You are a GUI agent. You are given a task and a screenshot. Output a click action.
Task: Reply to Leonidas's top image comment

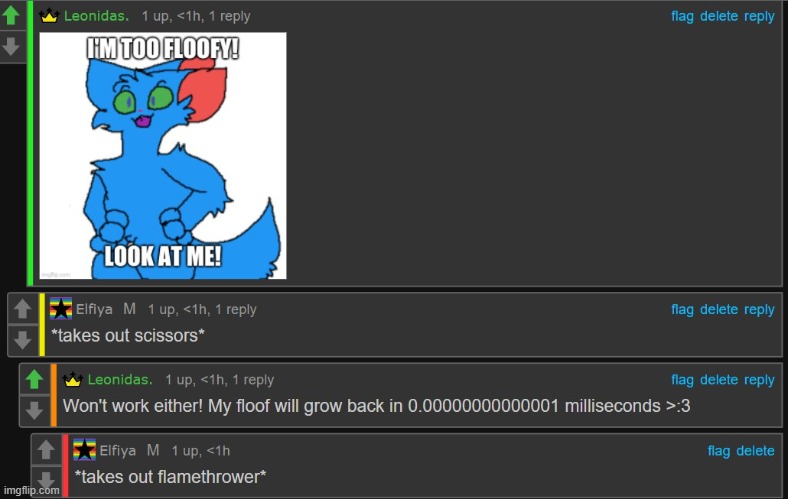(x=759, y=16)
